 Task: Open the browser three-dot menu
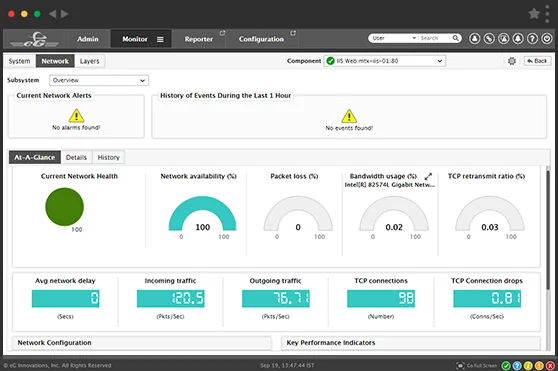[547, 14]
